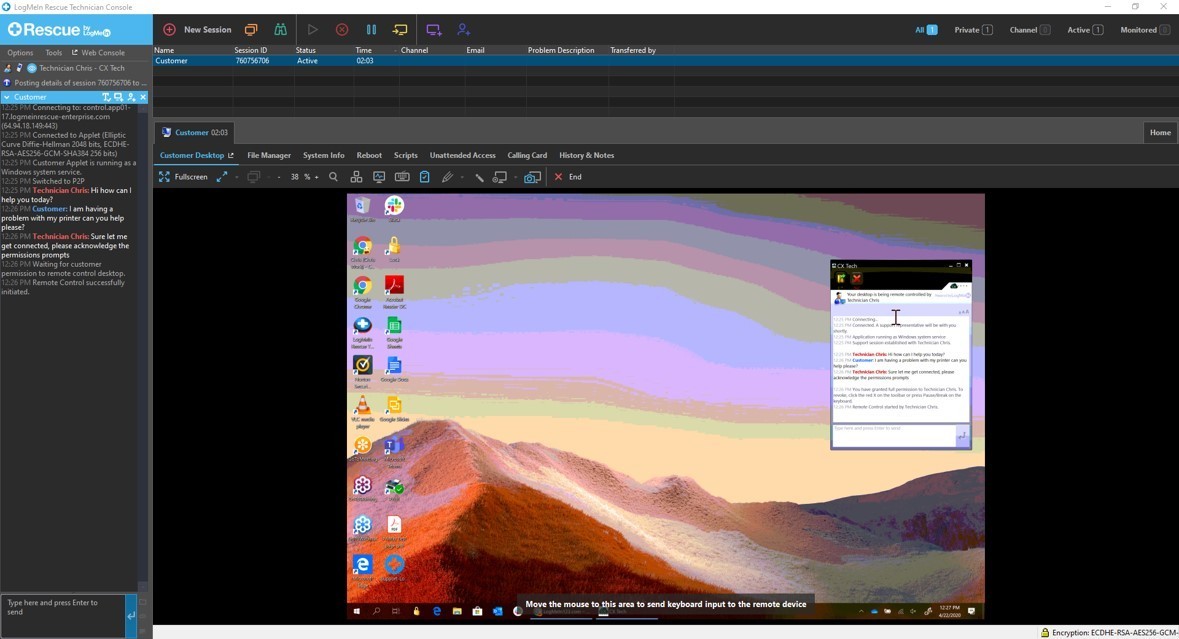Click the clipboard sync icon

tap(424, 177)
